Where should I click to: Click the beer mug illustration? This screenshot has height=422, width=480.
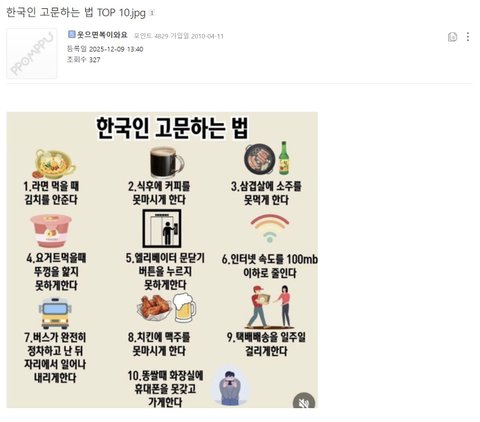[185, 308]
